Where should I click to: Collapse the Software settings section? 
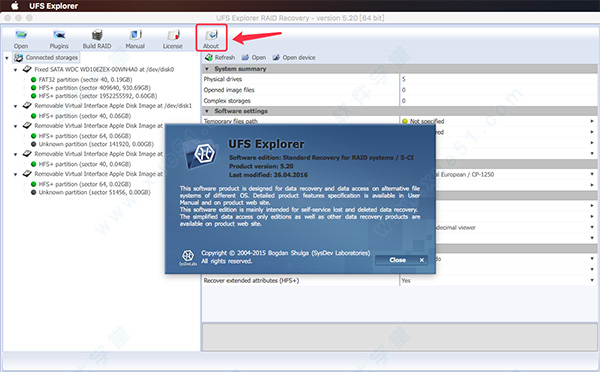207,111
